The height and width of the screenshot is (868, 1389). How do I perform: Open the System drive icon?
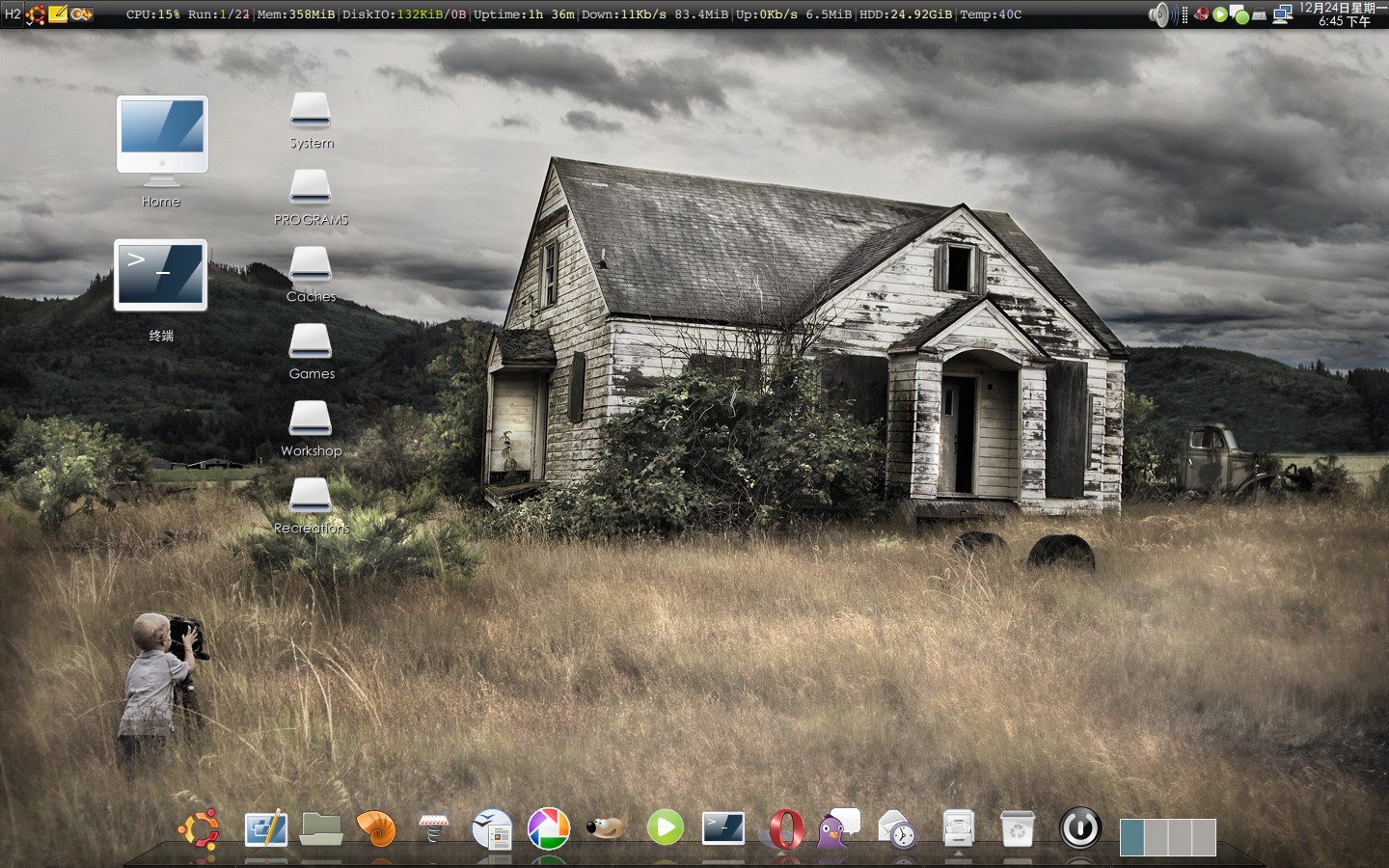tap(311, 111)
